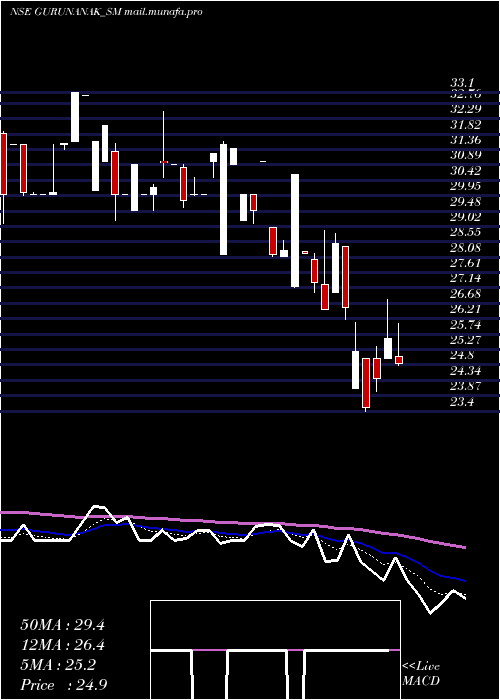Select the 29.95 price axis label

pos(466,186)
